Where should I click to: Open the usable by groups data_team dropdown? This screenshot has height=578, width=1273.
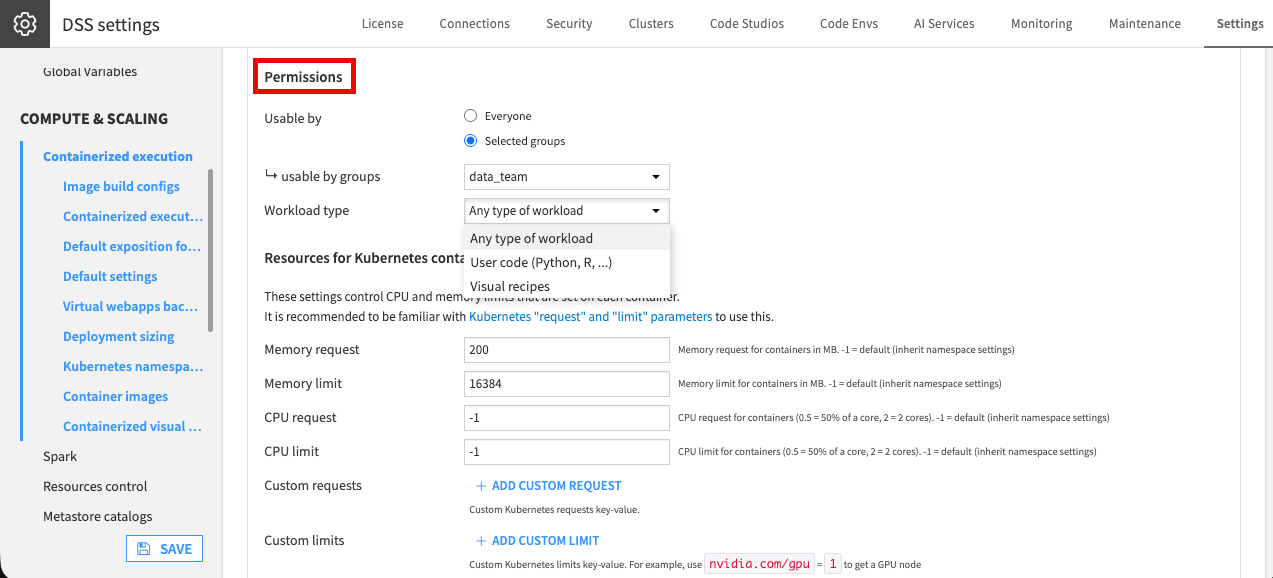click(x=567, y=177)
